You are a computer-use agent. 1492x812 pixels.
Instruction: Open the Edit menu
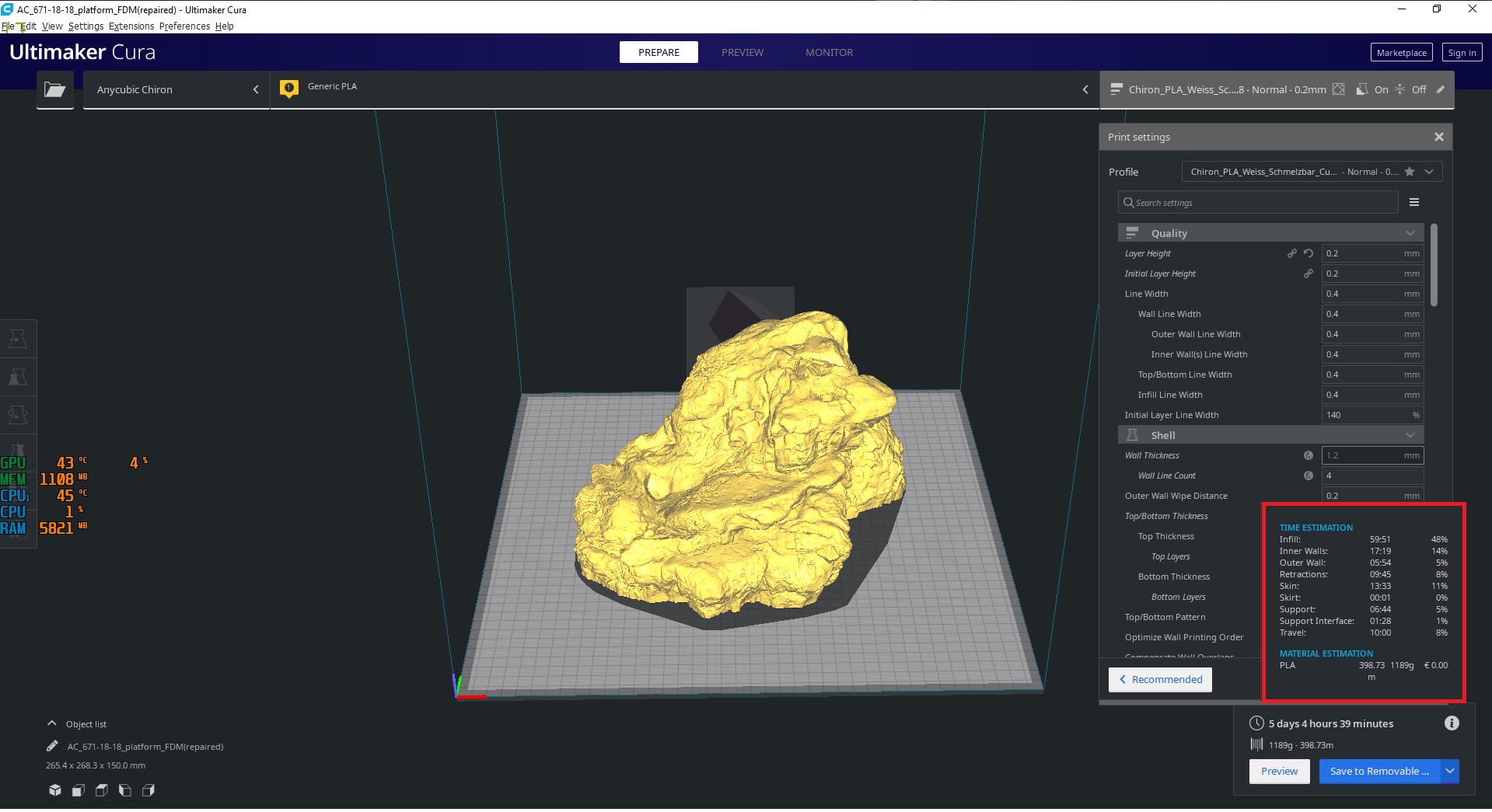(x=29, y=26)
